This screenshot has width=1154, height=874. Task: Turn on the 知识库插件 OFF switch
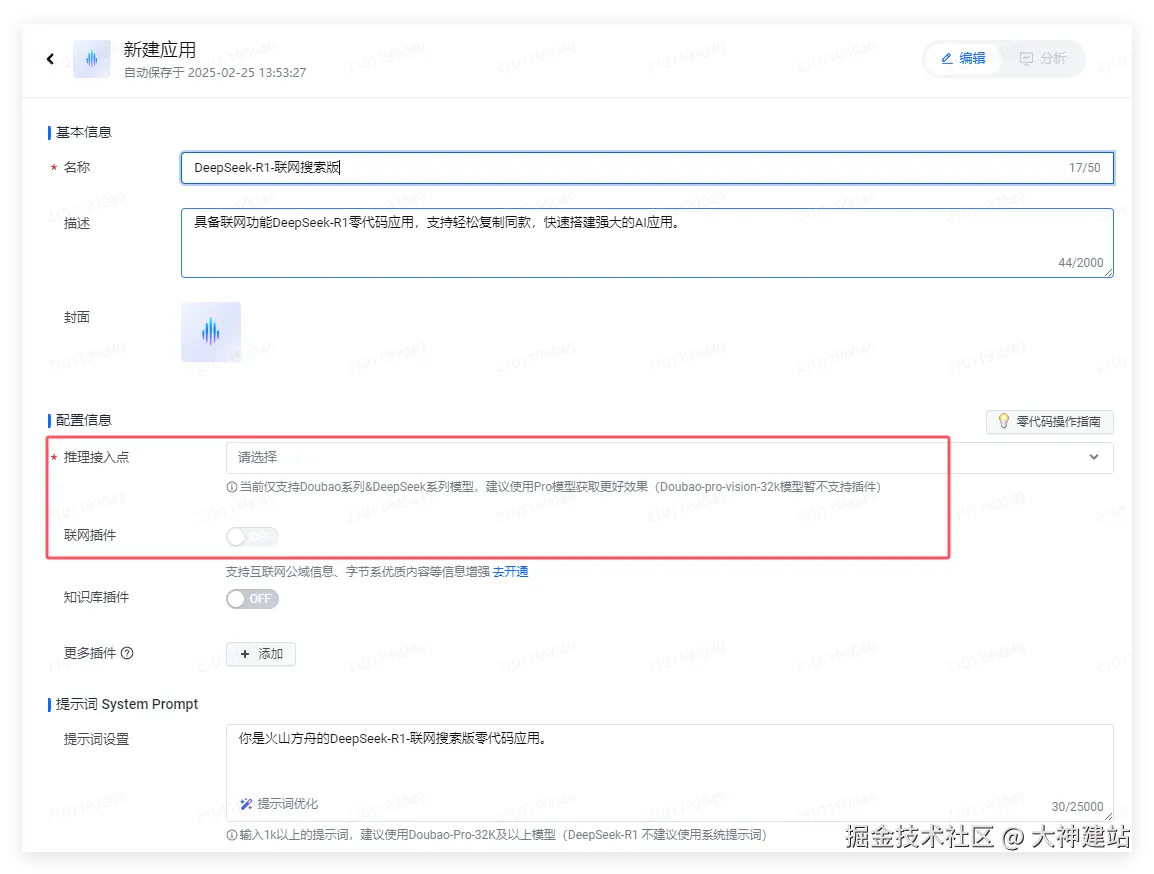pyautogui.click(x=251, y=598)
